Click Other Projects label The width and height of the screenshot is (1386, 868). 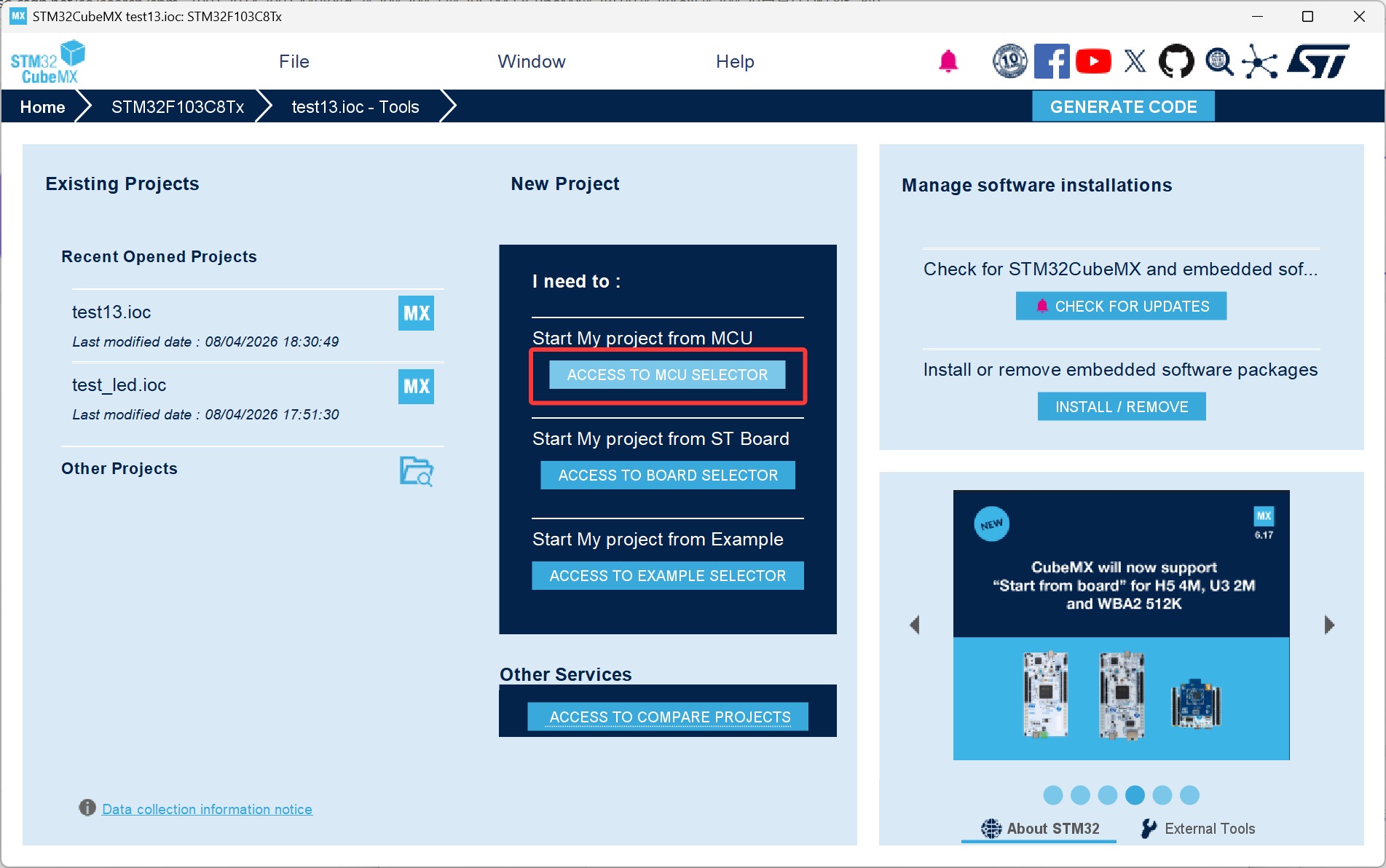click(x=119, y=469)
